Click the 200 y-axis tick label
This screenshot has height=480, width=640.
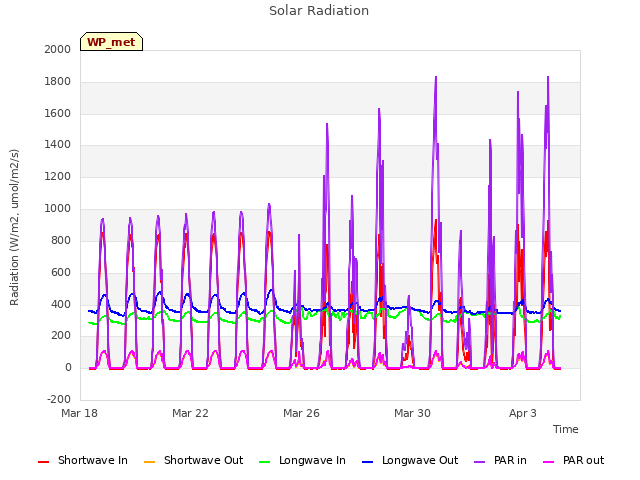pyautogui.click(x=61, y=336)
